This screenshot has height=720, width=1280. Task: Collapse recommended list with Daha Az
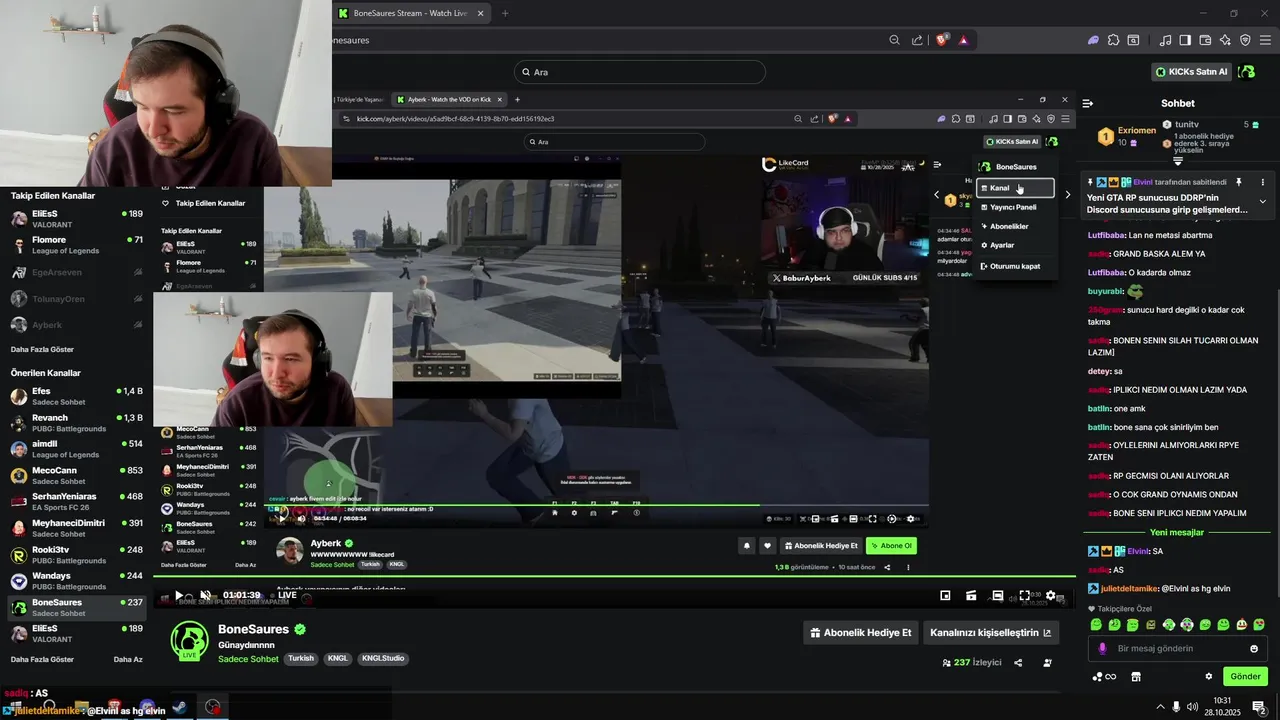[x=128, y=660]
